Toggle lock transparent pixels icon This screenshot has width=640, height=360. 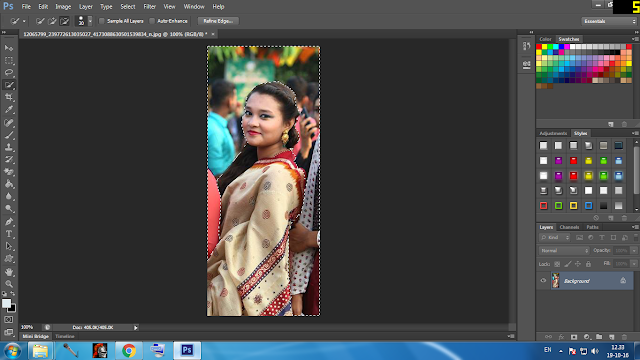pos(557,264)
